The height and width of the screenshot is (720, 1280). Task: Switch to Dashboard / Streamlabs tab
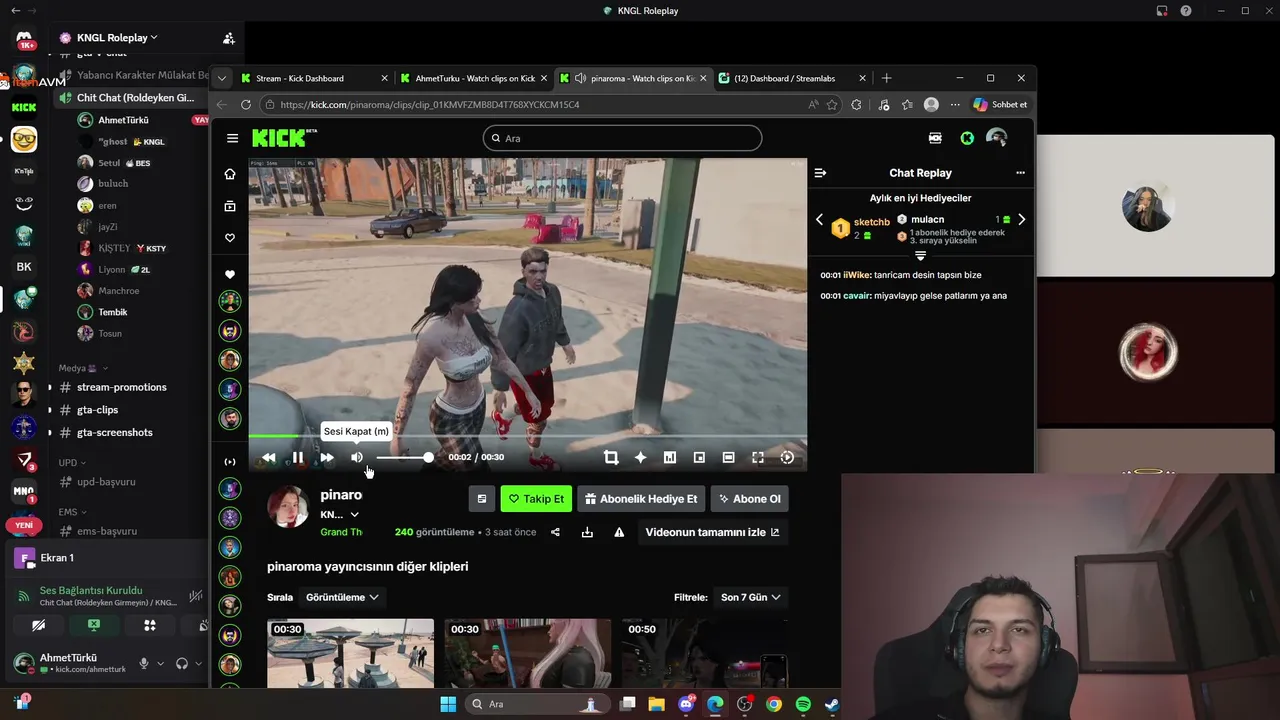tap(793, 78)
